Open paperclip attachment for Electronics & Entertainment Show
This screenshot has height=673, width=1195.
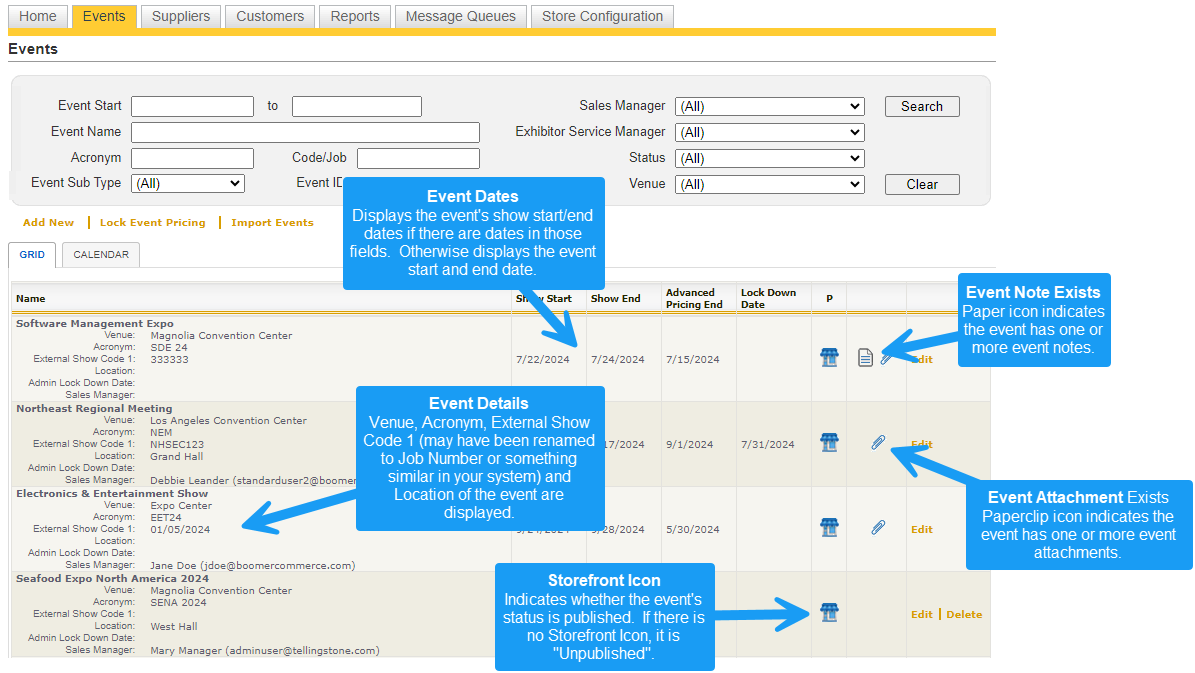point(878,527)
